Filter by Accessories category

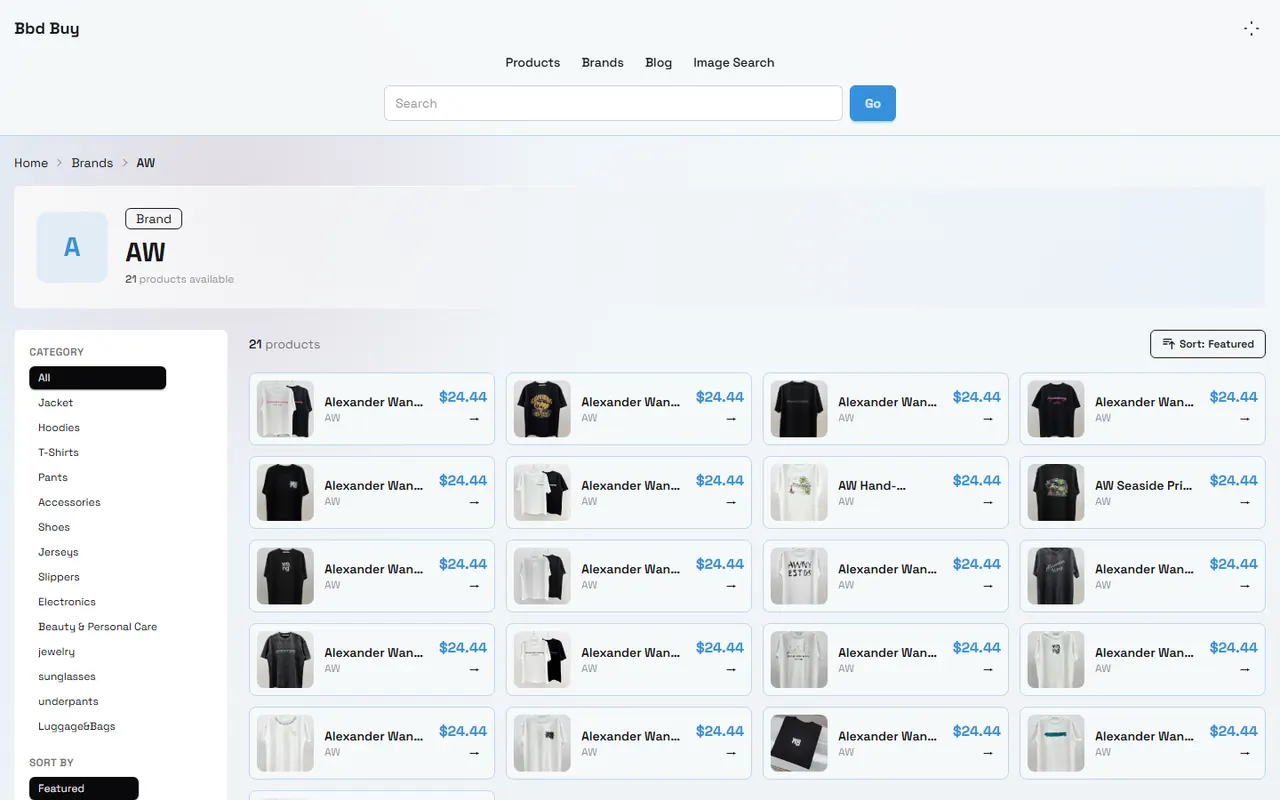(69, 503)
